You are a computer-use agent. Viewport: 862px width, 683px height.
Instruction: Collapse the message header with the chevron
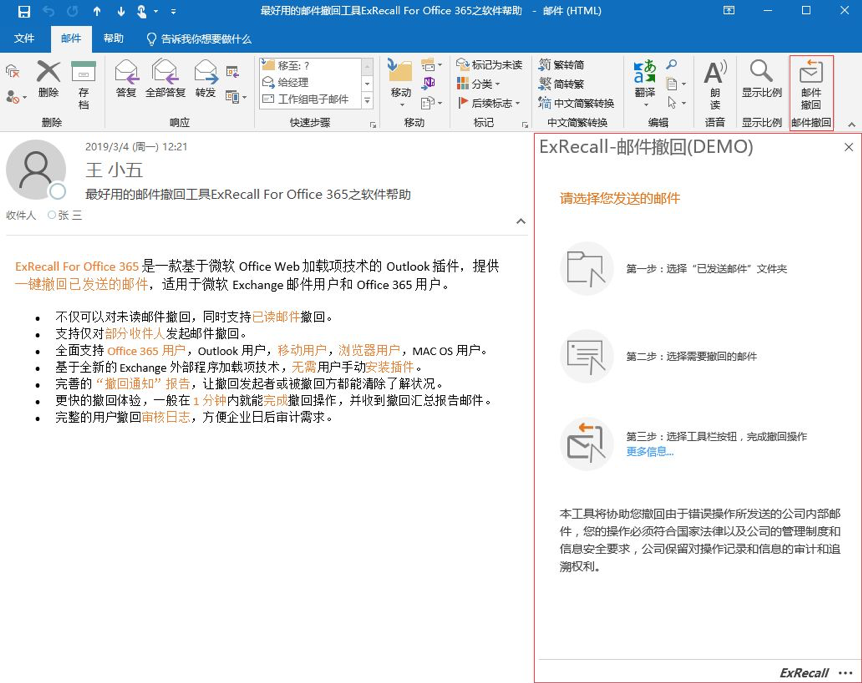pos(521,221)
